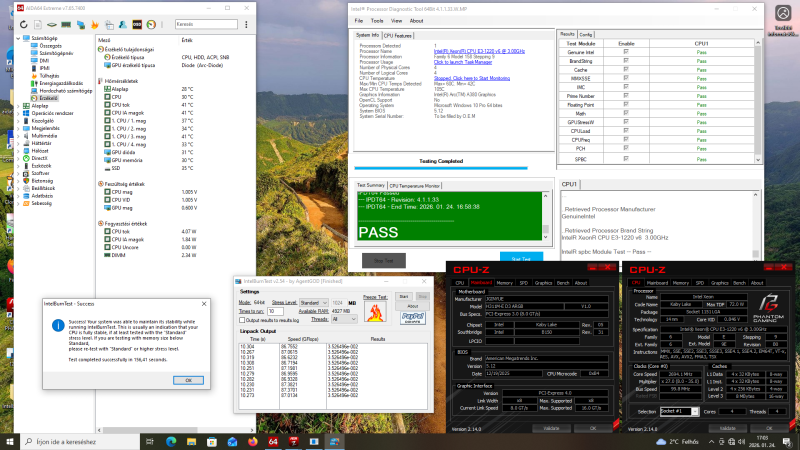
Task: Open the CPU-Z processor Selection dropdown
Action: pos(679,411)
